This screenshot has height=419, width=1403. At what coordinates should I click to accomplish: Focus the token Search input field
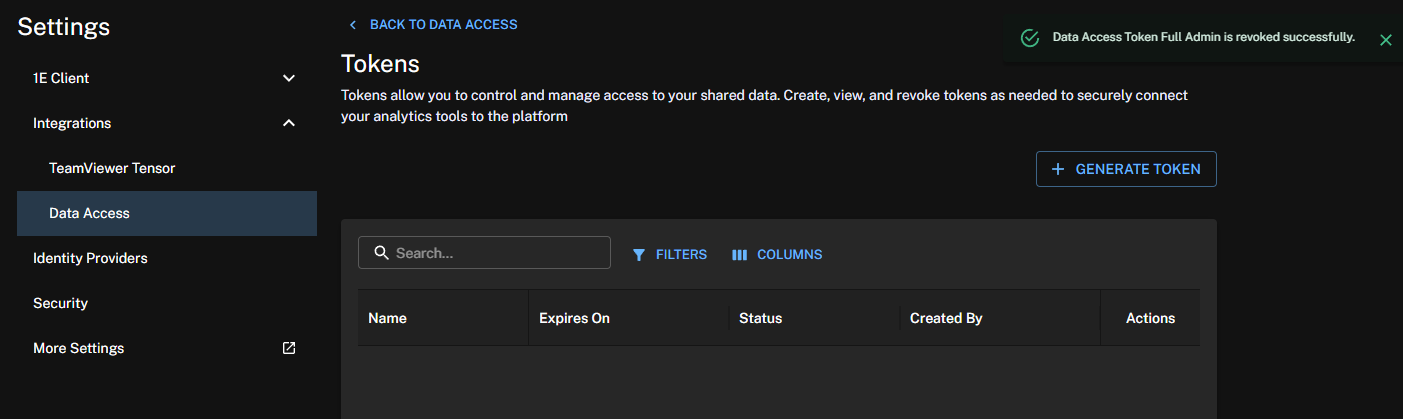coord(497,253)
